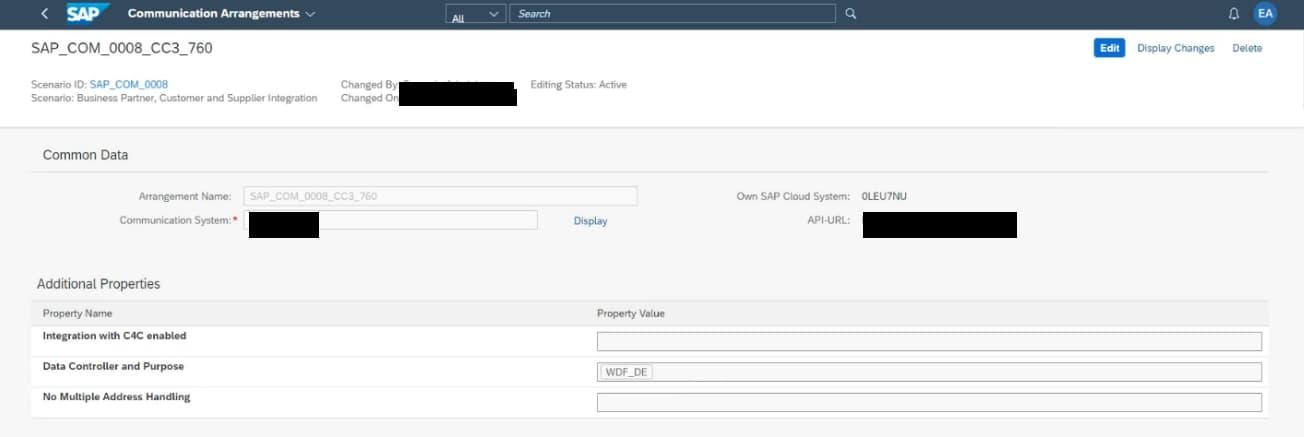This screenshot has height=437, width=1304.
Task: Click the Property Value column header
Action: 630,313
